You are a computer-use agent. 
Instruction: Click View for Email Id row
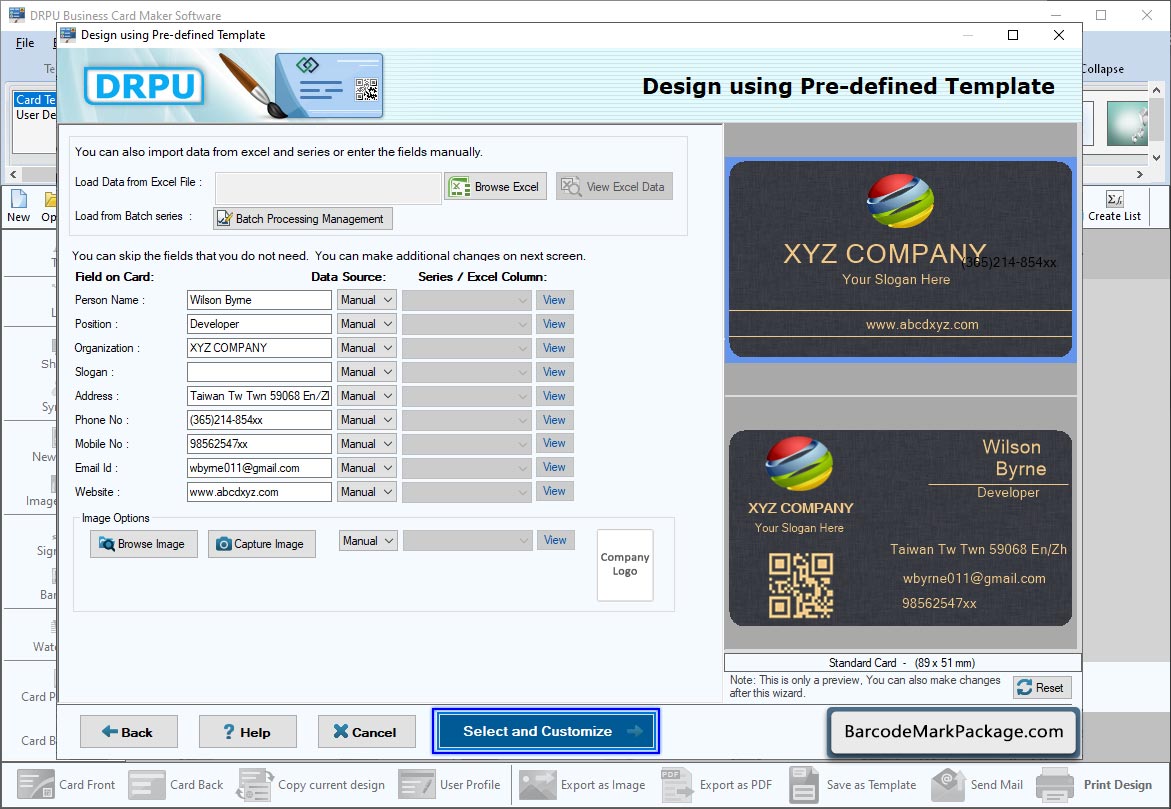554,468
